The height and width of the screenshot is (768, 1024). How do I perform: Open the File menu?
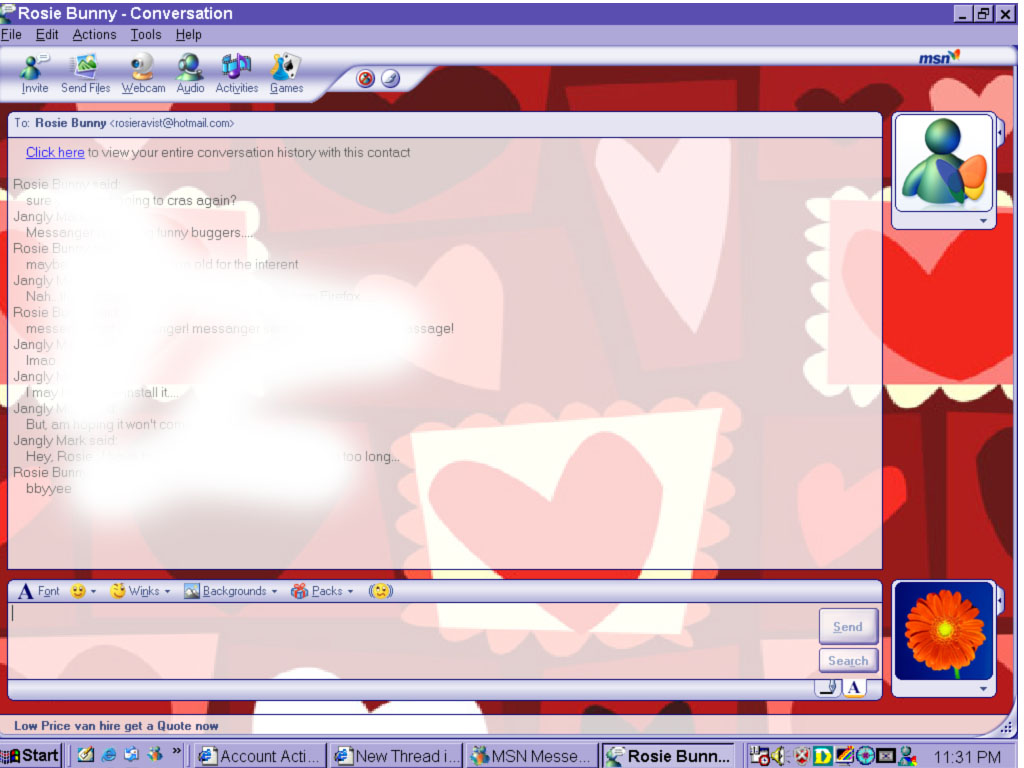coord(11,35)
